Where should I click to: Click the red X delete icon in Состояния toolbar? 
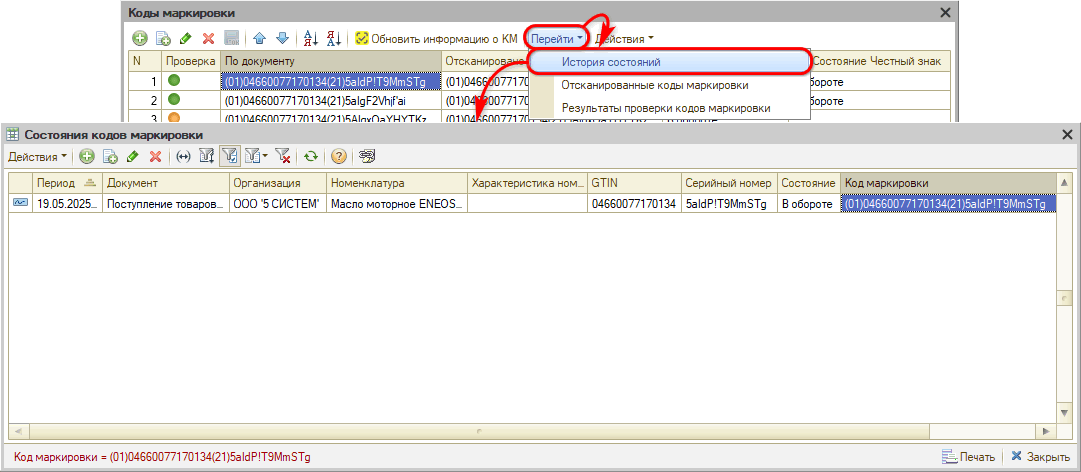[x=155, y=157]
